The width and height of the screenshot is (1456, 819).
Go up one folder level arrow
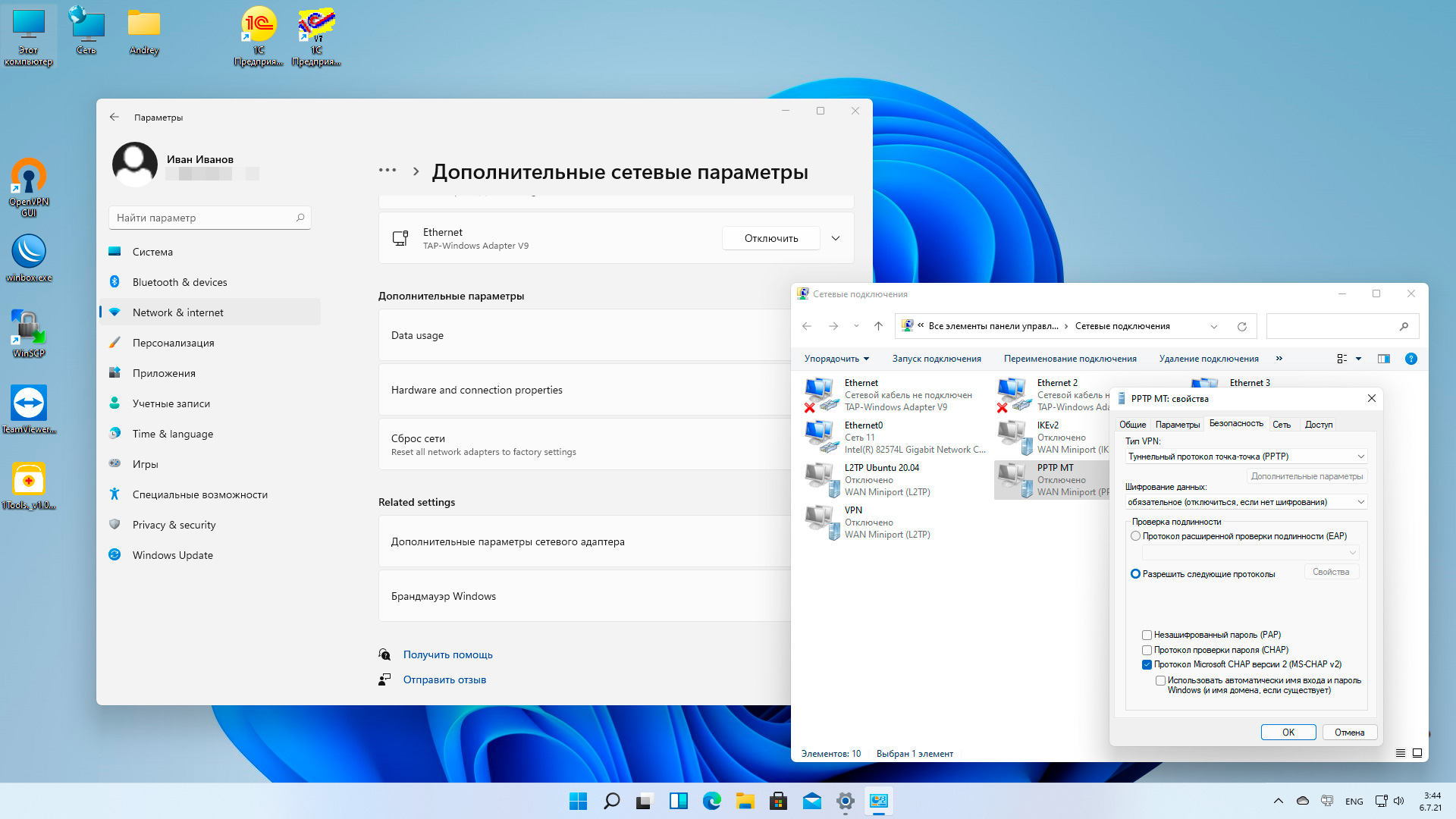878,326
